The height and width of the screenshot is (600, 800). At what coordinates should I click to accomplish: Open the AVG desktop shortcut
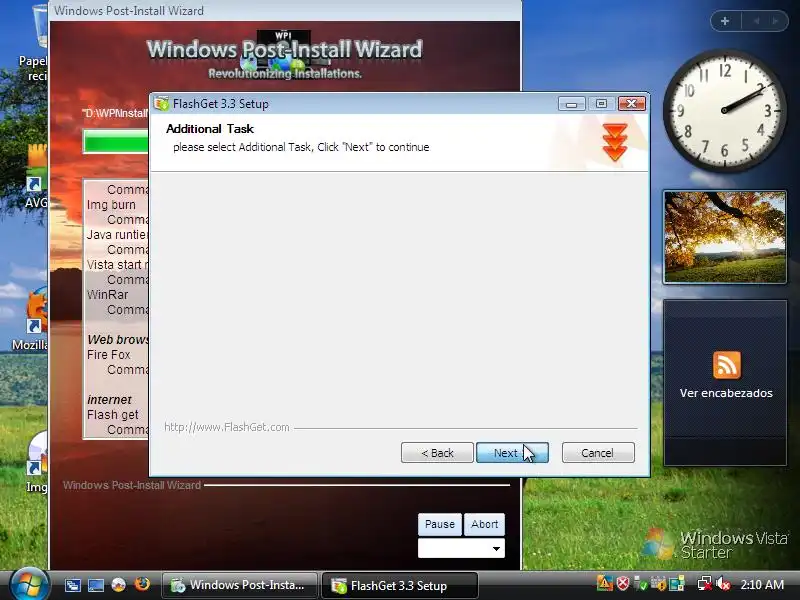[x=36, y=177]
